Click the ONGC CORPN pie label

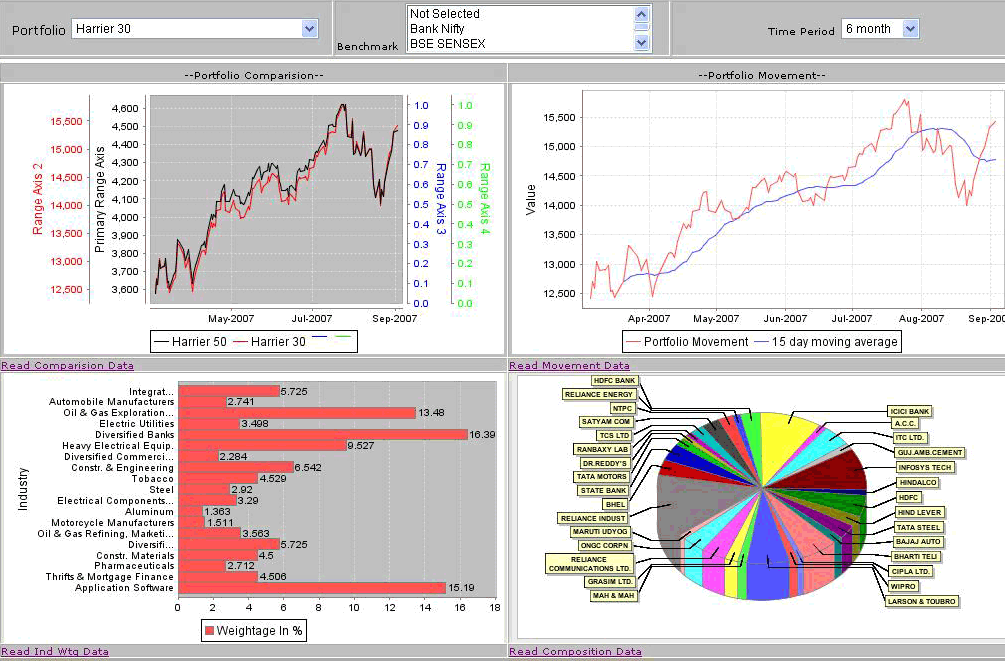tap(604, 546)
